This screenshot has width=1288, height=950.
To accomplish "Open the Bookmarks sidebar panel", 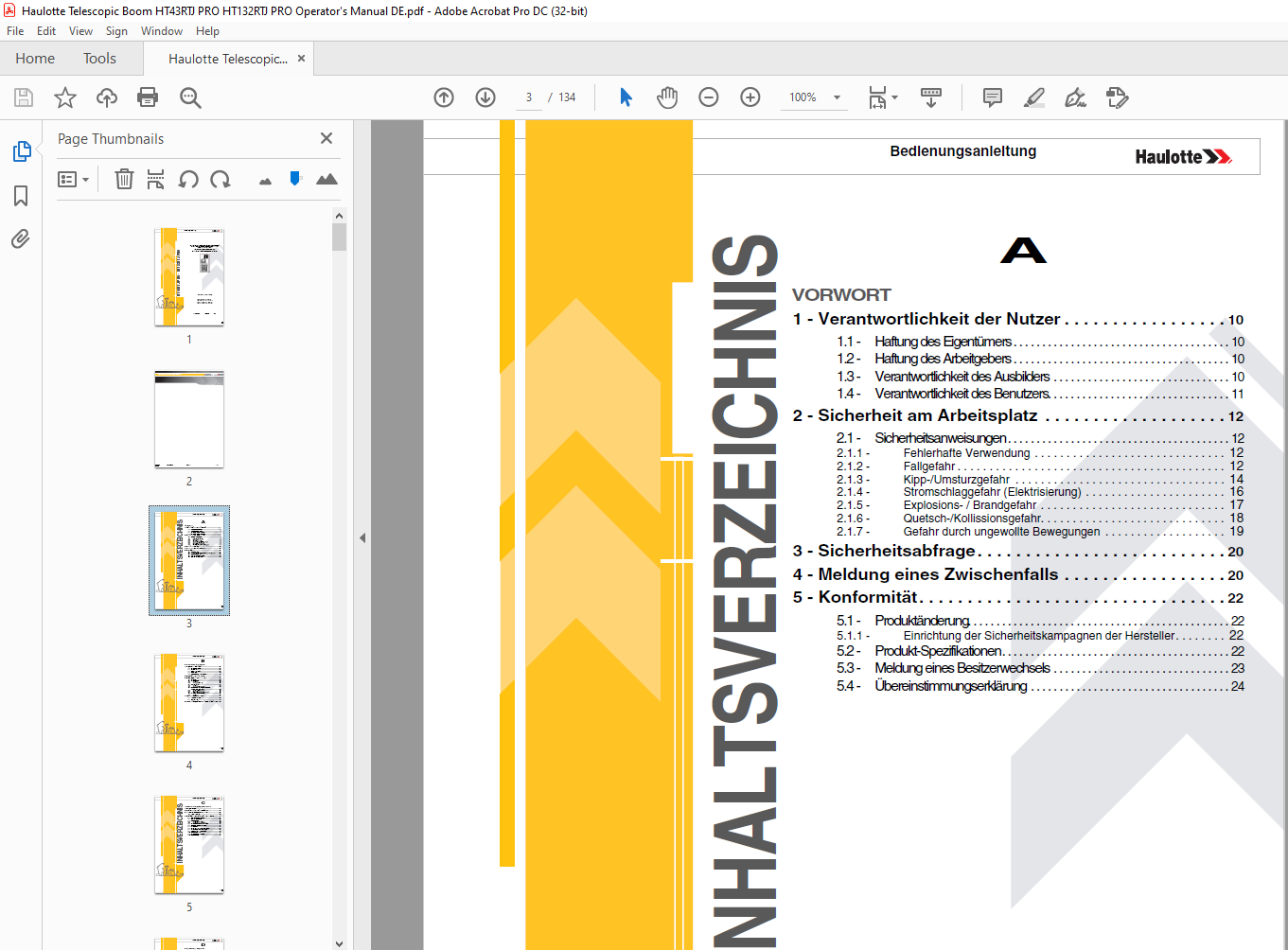I will [x=21, y=196].
